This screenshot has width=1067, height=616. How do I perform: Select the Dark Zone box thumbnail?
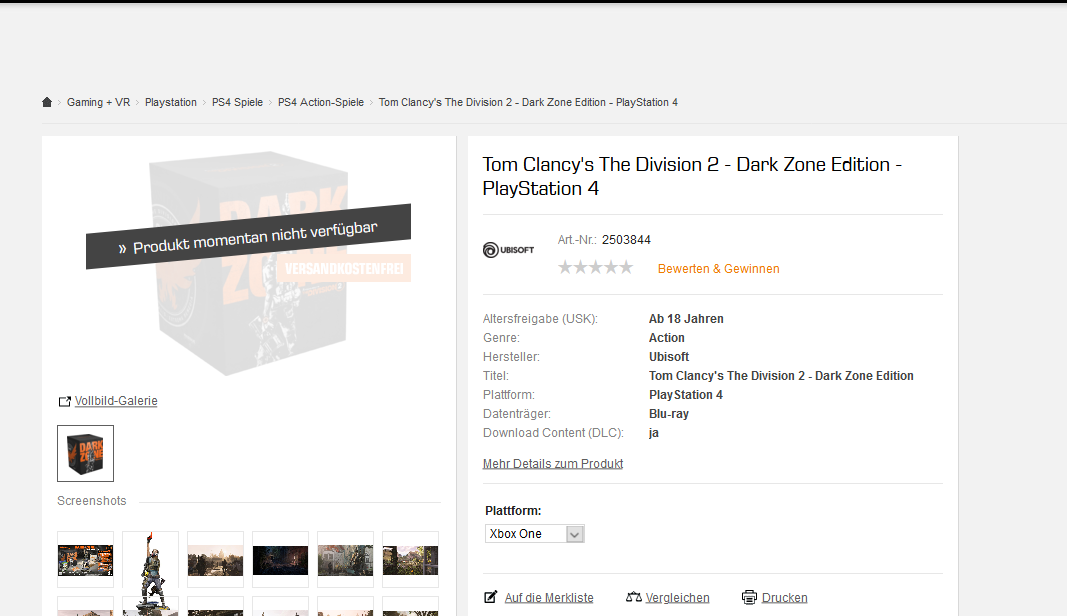(x=85, y=453)
